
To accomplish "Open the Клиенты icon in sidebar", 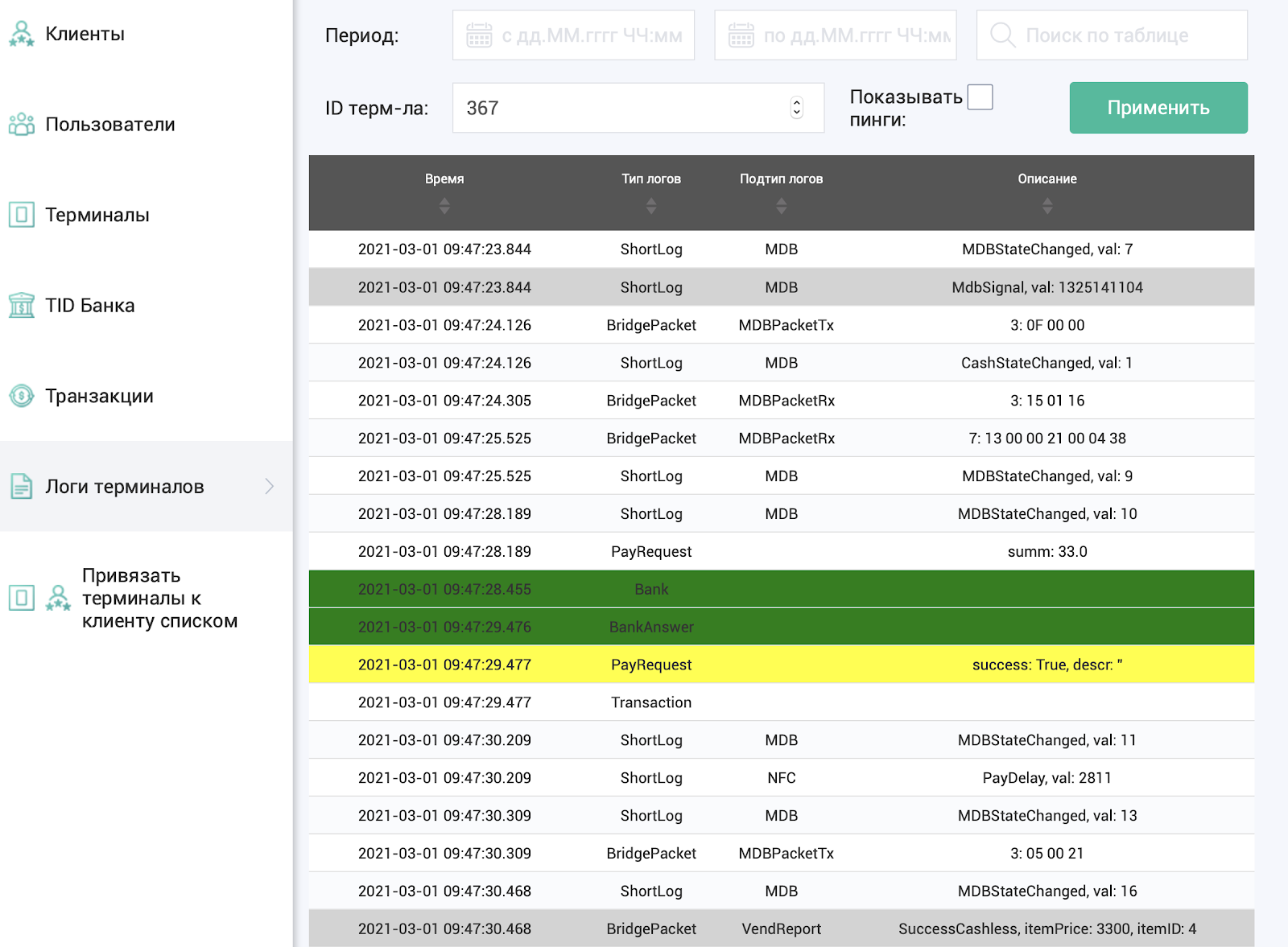I will tap(22, 34).
